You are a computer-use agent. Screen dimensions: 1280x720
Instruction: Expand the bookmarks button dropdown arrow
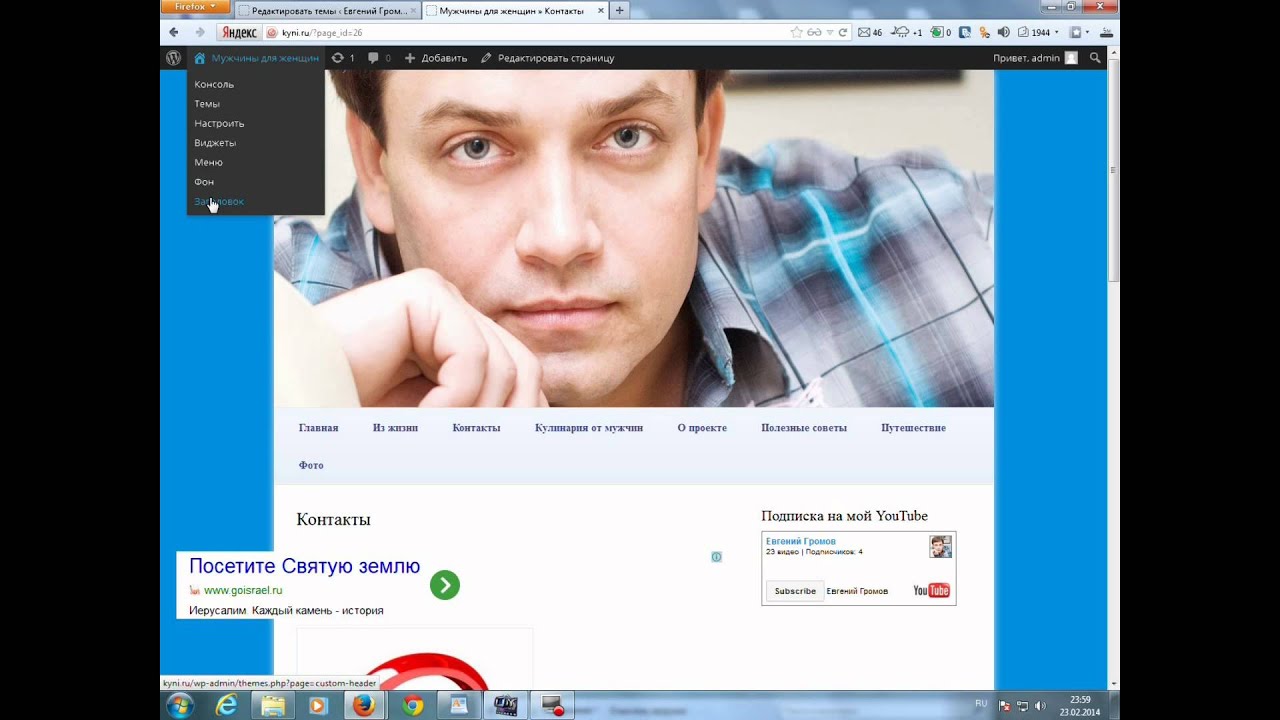[1087, 32]
